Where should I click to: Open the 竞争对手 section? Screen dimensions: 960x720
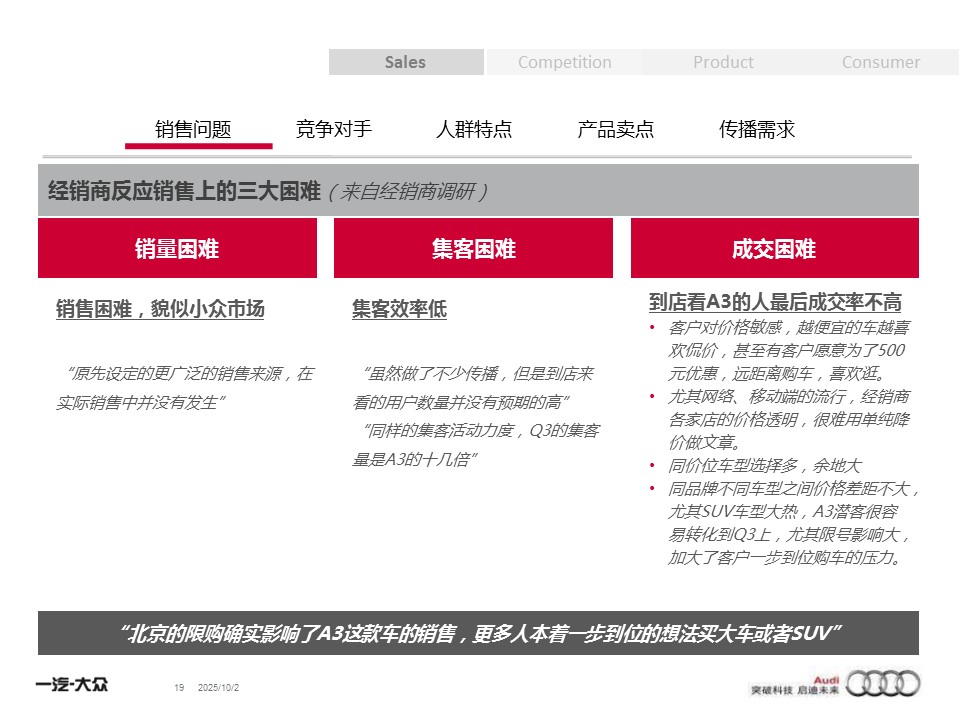click(334, 129)
